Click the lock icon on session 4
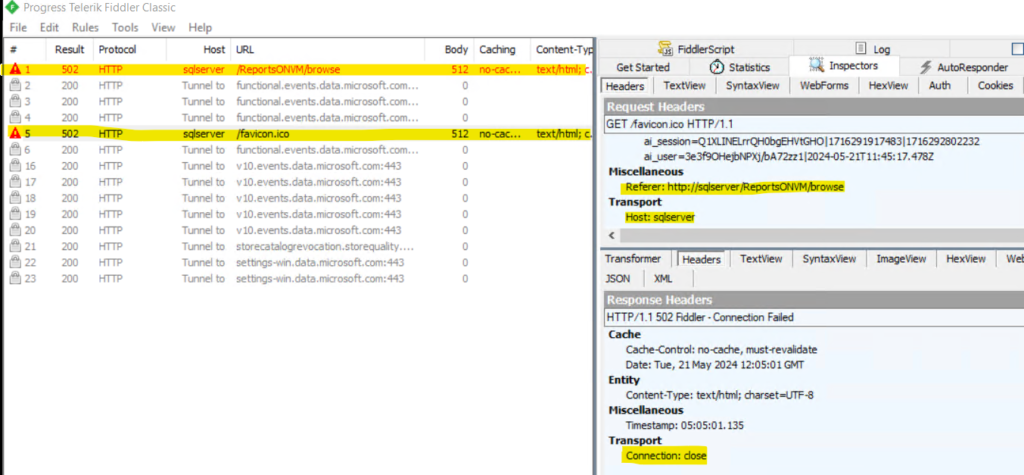Image resolution: width=1024 pixels, height=475 pixels. click(x=15, y=118)
